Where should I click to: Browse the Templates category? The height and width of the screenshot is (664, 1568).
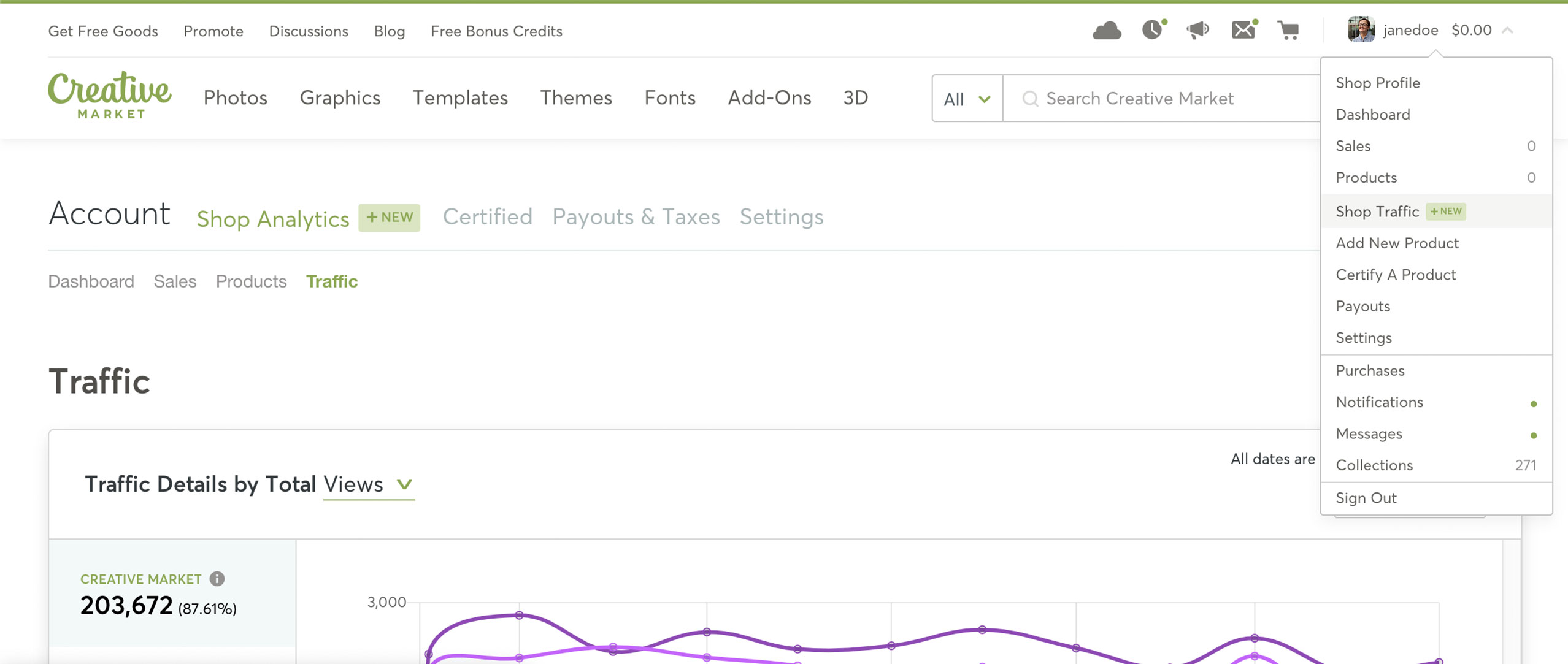click(x=460, y=97)
